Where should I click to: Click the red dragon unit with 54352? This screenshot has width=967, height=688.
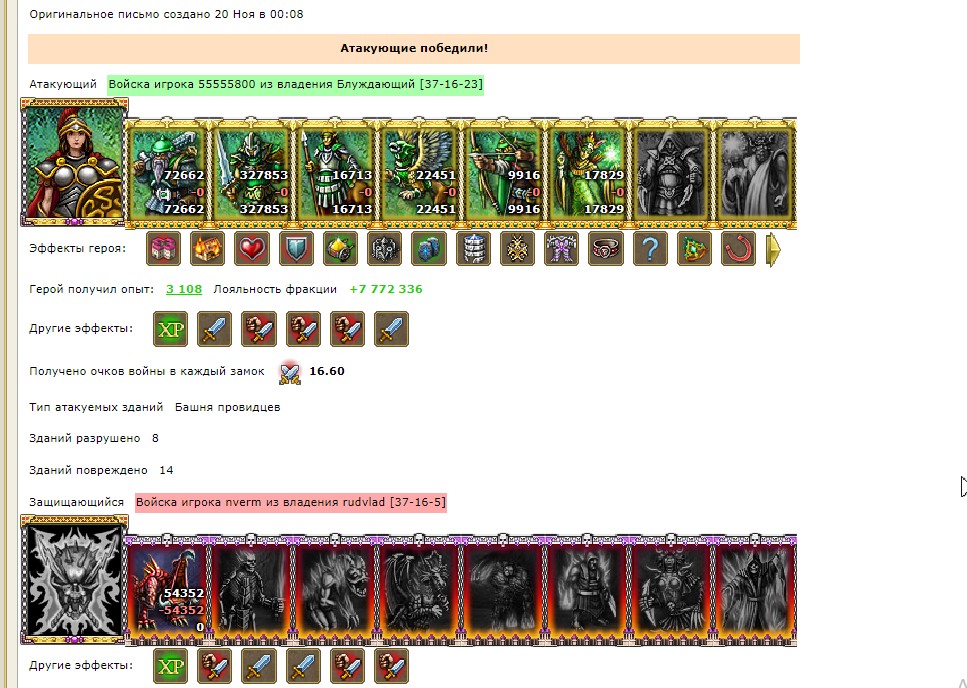pyautogui.click(x=168, y=589)
